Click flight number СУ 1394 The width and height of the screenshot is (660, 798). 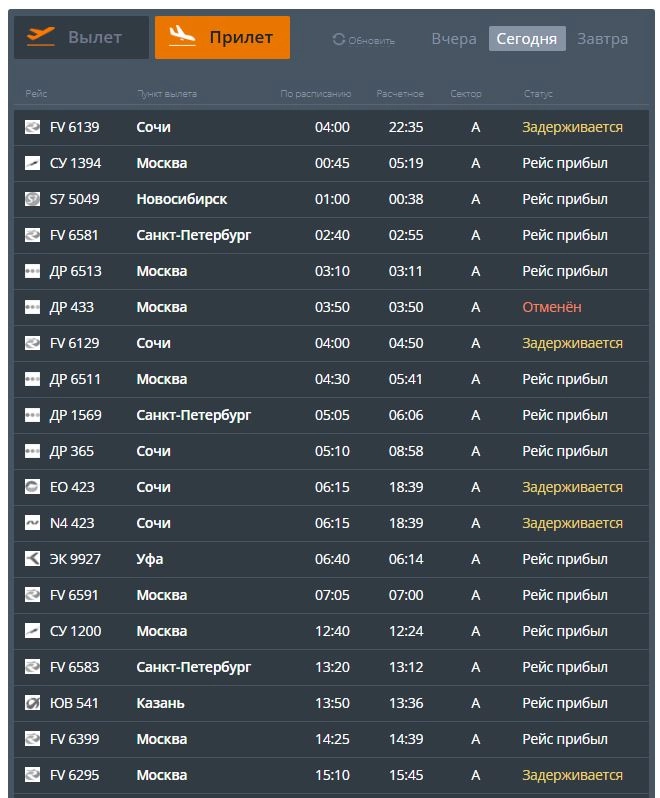point(75,163)
